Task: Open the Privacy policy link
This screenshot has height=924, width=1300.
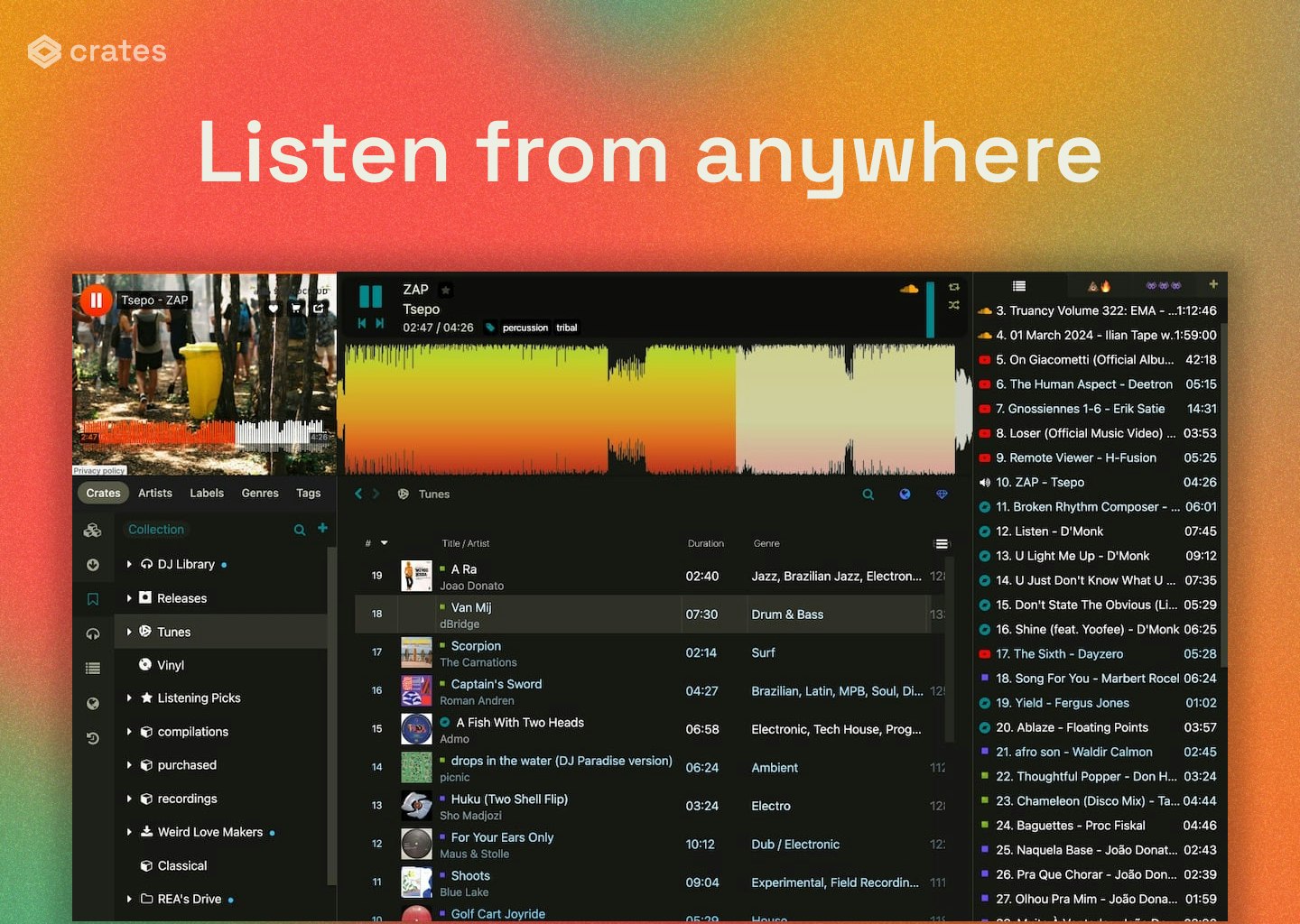Action: 99,470
